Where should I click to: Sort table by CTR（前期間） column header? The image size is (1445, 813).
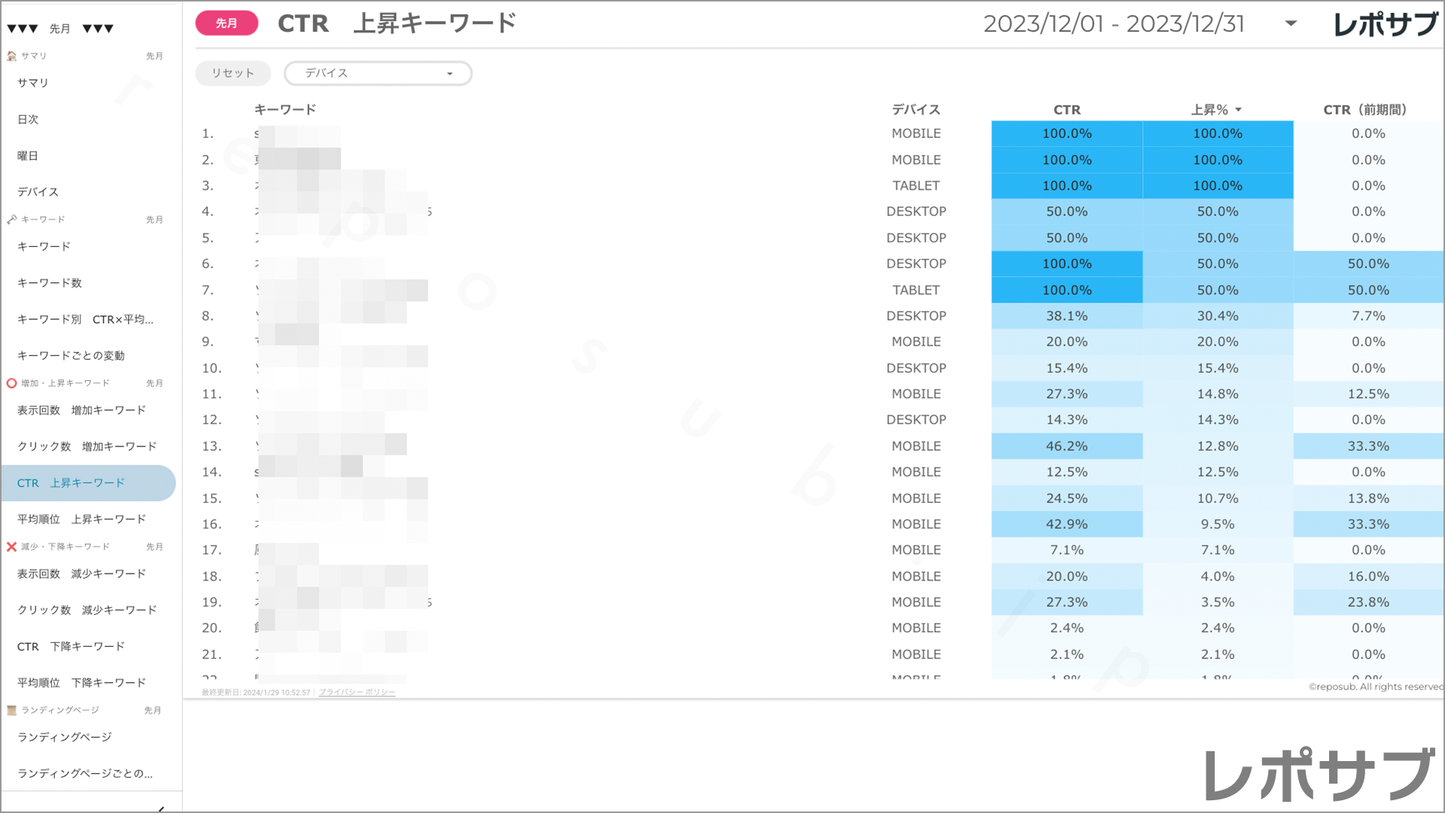click(1364, 110)
